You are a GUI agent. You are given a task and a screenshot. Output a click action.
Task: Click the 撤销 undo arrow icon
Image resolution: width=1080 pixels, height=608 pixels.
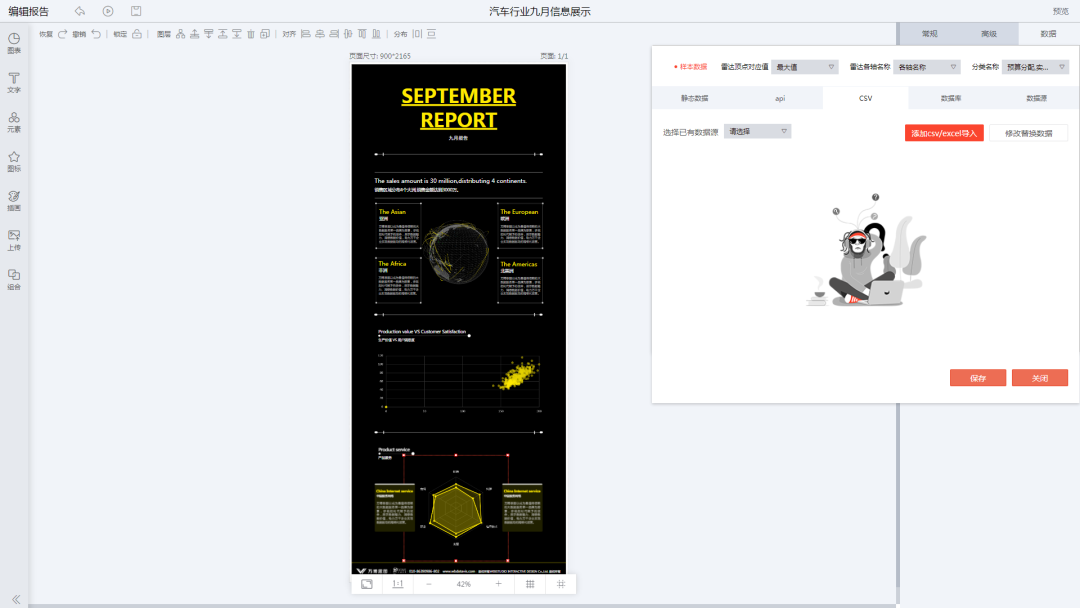tap(96, 34)
